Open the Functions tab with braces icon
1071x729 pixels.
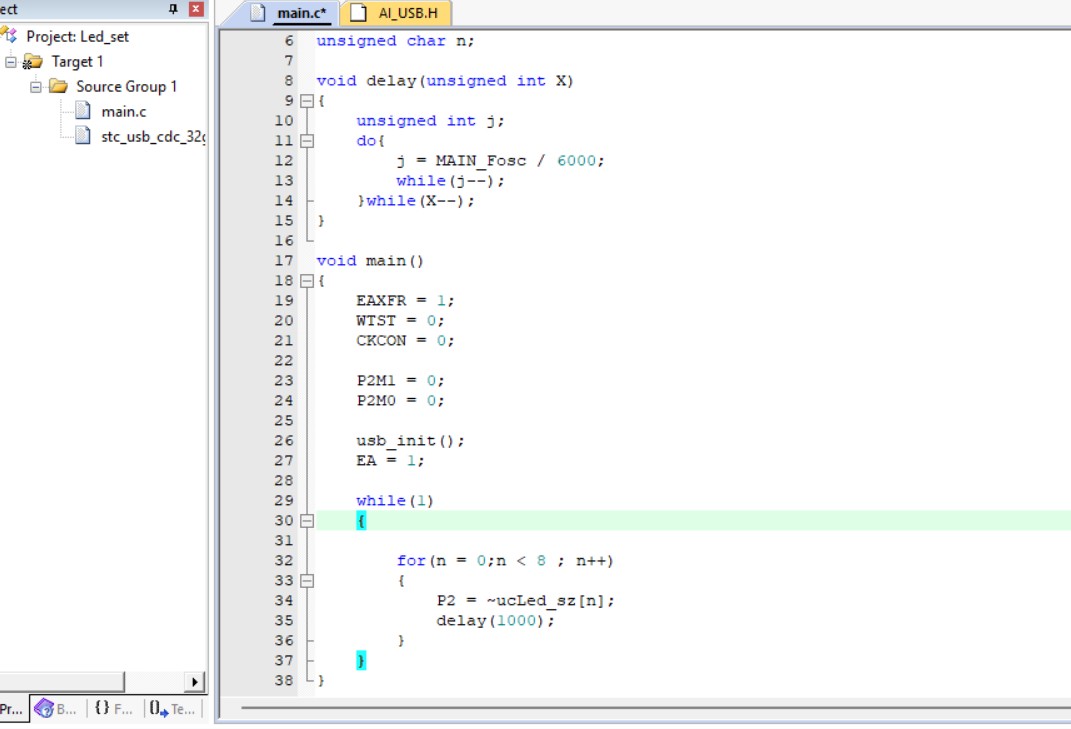(114, 708)
